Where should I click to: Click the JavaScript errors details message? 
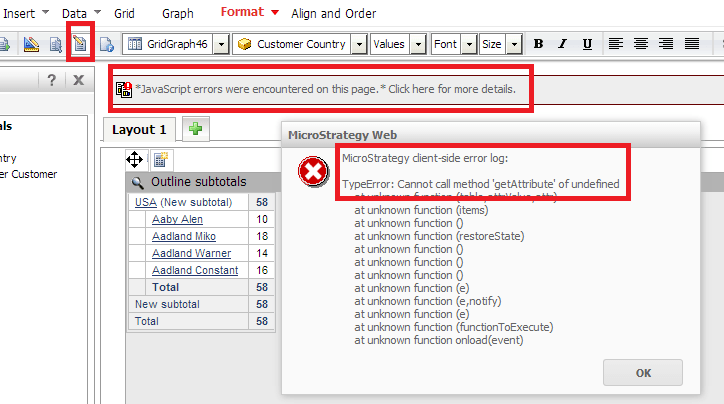pos(326,89)
